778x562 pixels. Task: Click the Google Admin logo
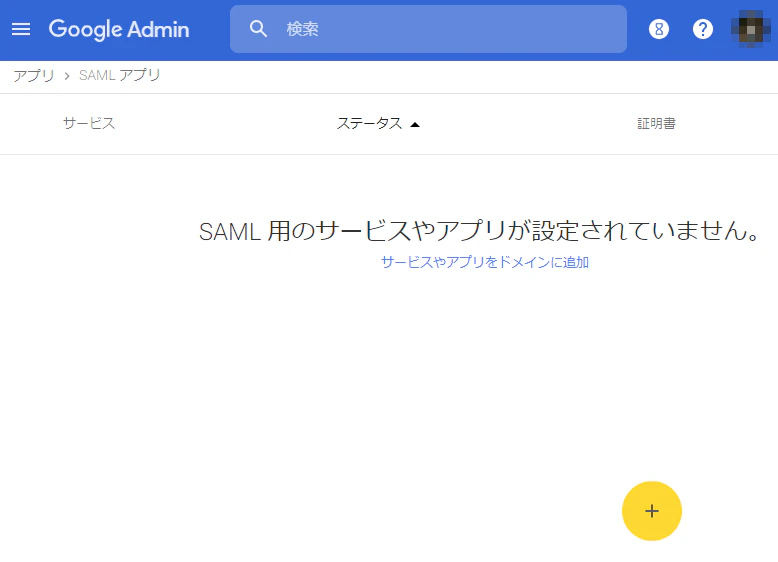[119, 29]
